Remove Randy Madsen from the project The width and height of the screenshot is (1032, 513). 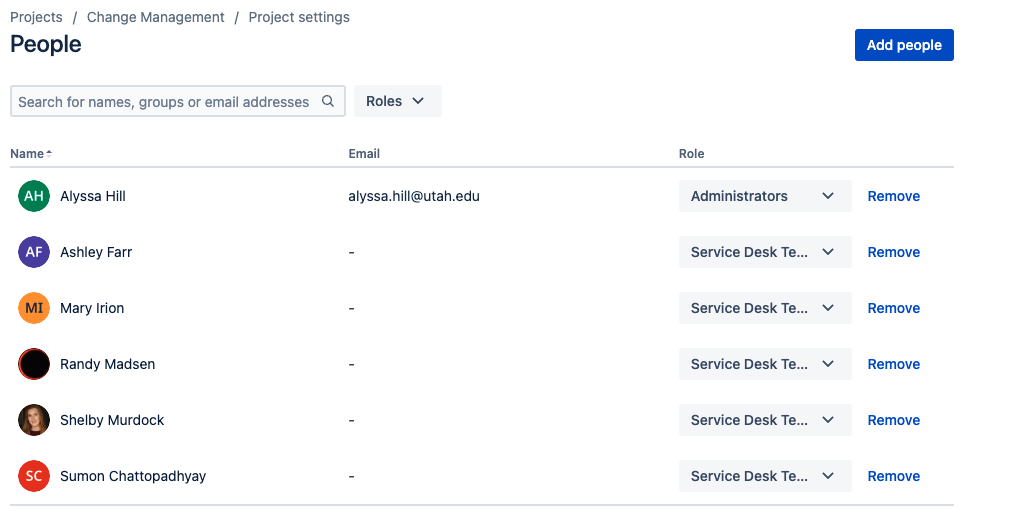[893, 364]
